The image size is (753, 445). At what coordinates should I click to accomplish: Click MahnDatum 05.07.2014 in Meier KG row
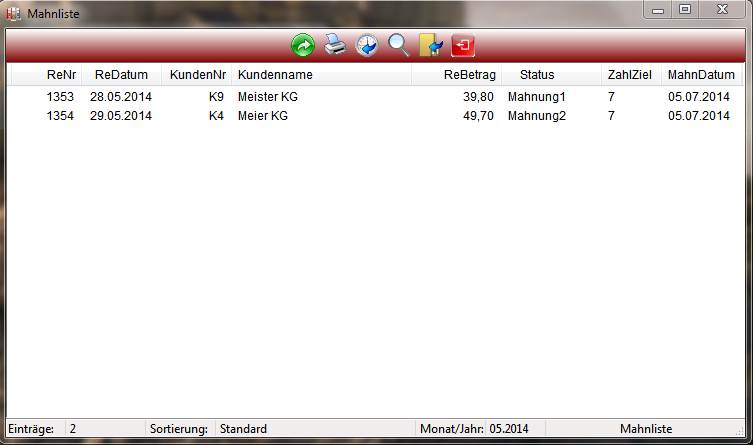(699, 116)
